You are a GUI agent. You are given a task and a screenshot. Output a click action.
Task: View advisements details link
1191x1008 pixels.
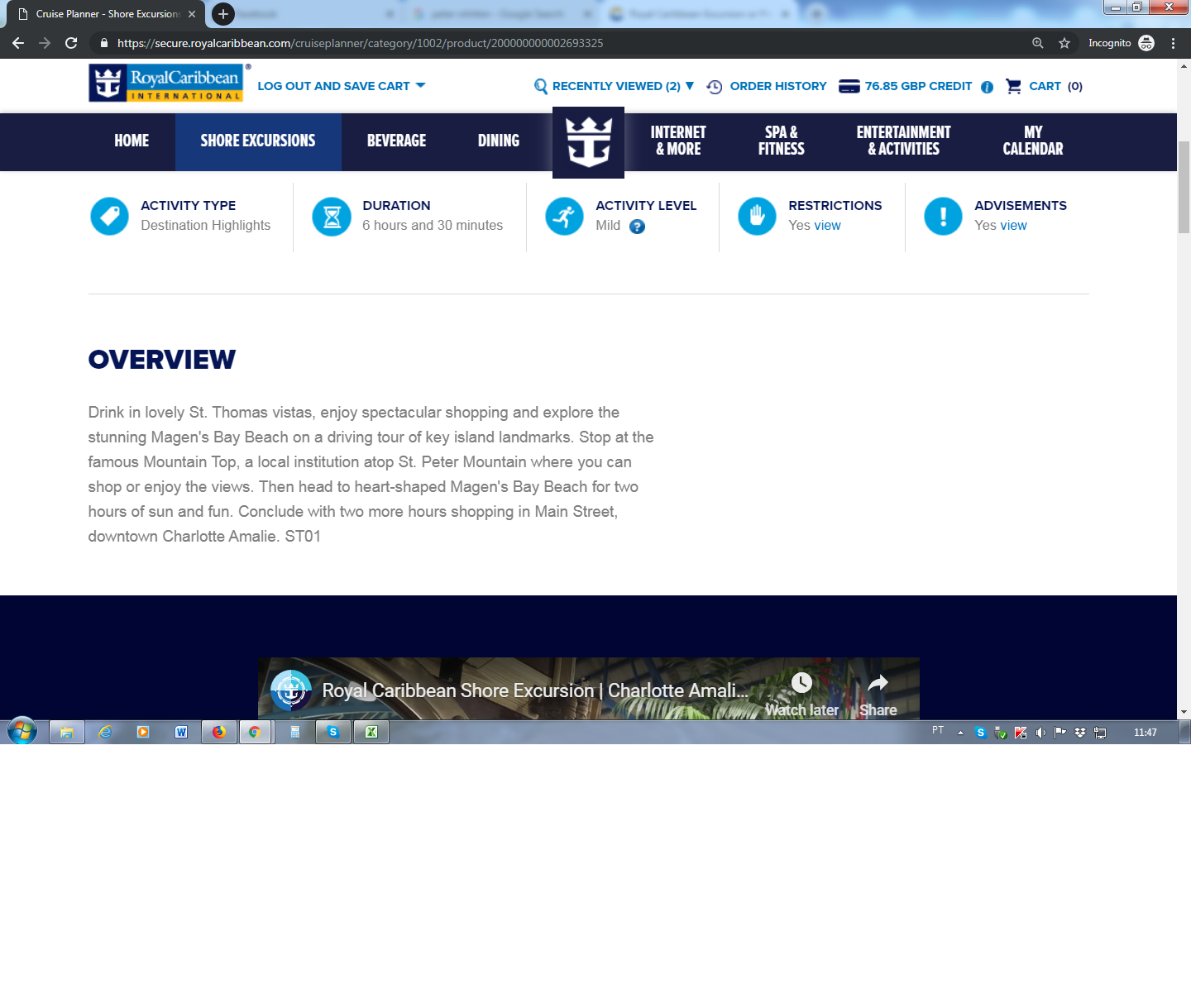pos(1013,226)
